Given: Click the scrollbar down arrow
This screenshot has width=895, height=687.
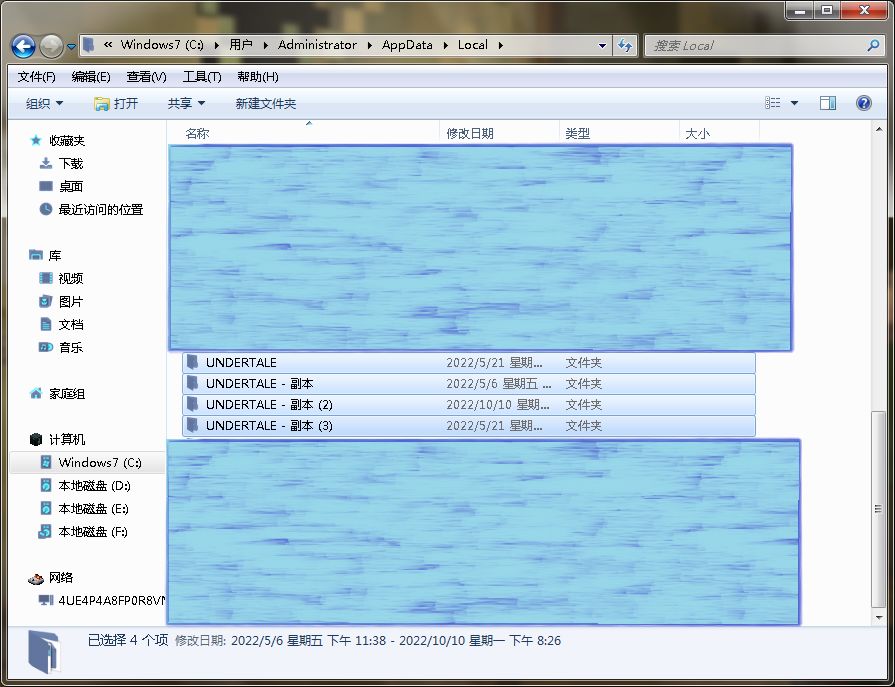Looking at the screenshot, I should click(x=879, y=617).
